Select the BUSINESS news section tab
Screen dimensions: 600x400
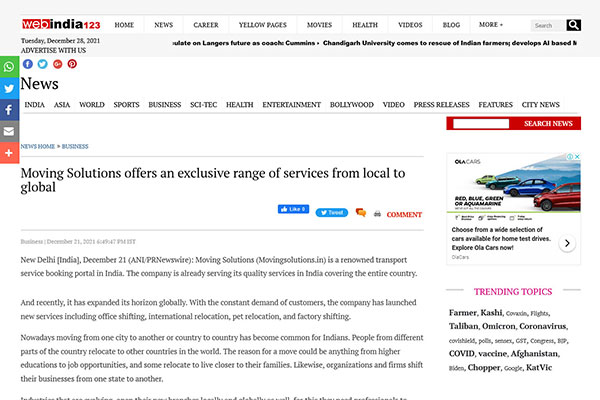tap(165, 104)
